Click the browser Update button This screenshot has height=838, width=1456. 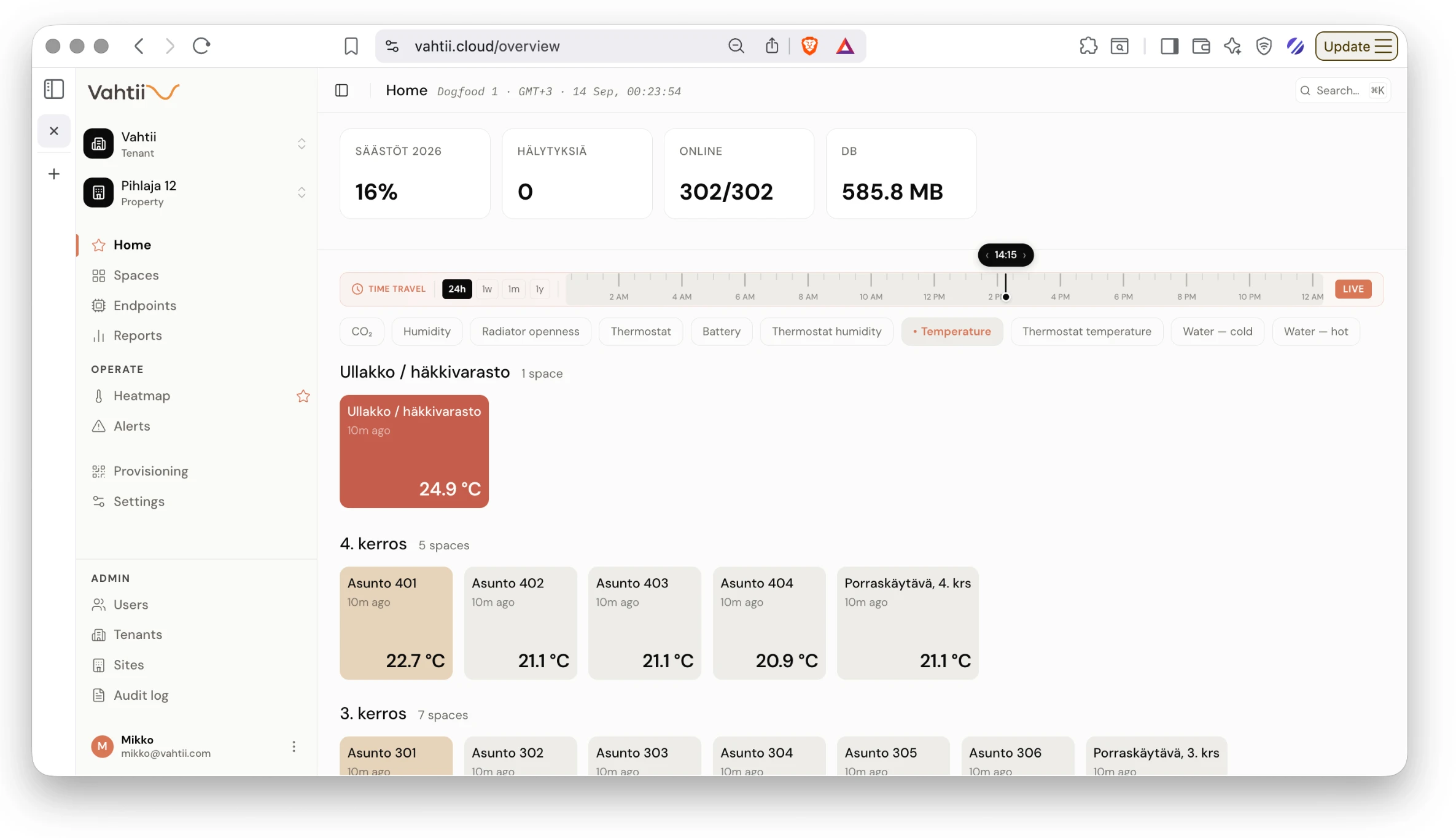1357,47
